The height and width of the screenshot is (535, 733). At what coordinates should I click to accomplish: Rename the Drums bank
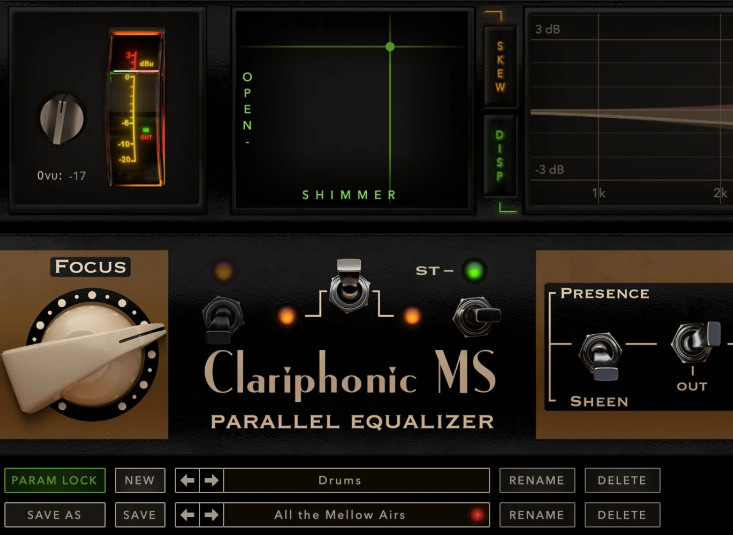point(537,481)
